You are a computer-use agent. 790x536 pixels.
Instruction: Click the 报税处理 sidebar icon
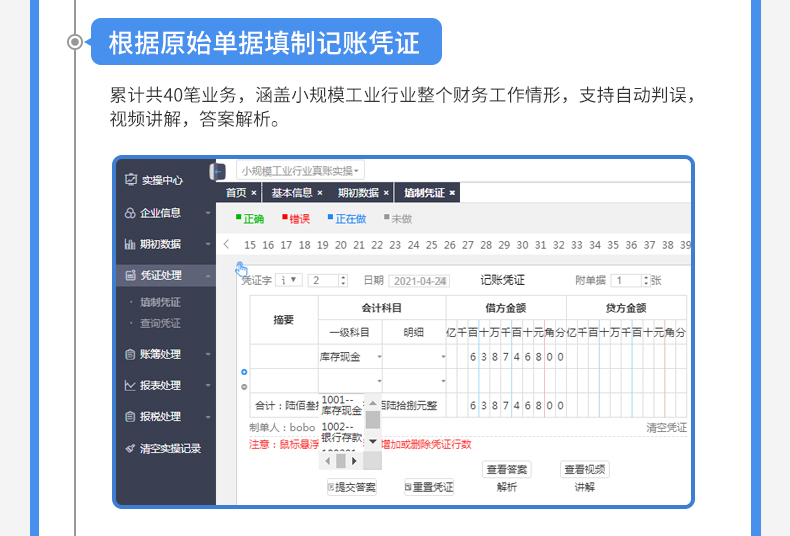[130, 417]
